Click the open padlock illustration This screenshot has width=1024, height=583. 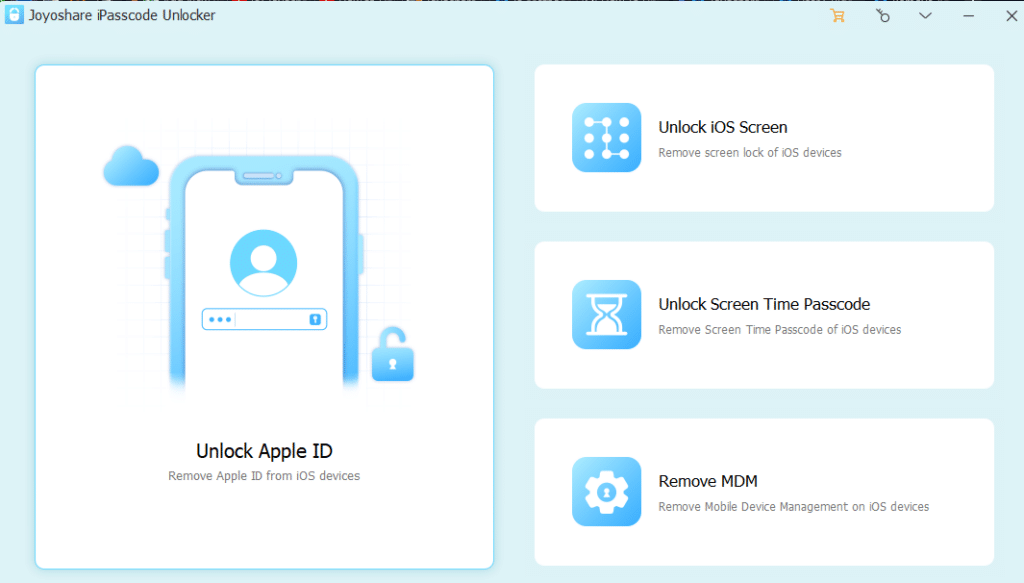click(x=393, y=360)
